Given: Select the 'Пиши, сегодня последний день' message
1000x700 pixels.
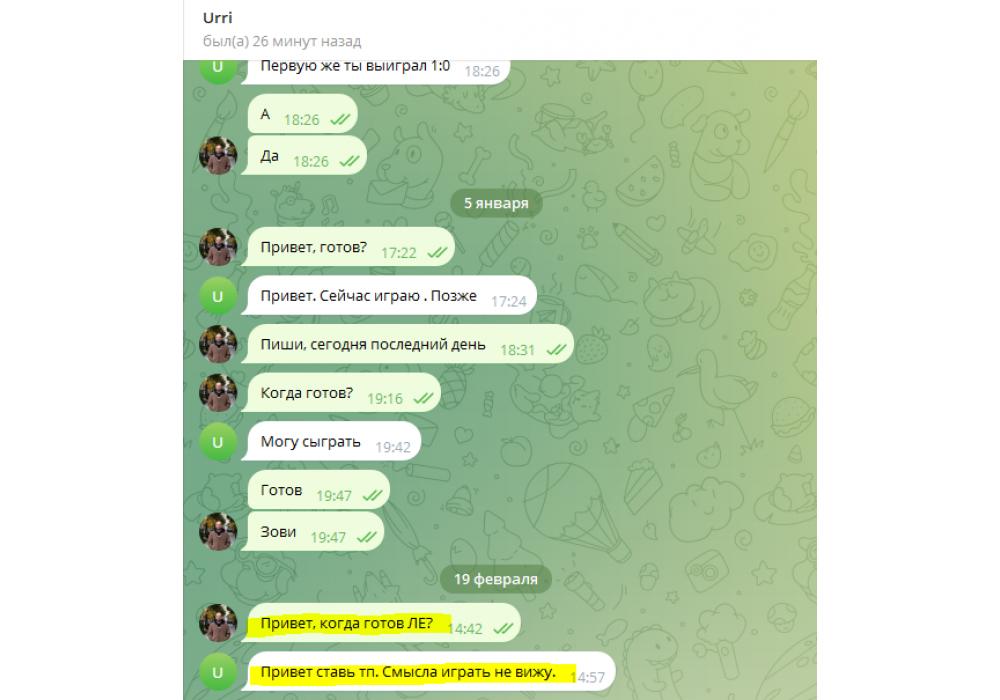Looking at the screenshot, I should (409, 344).
